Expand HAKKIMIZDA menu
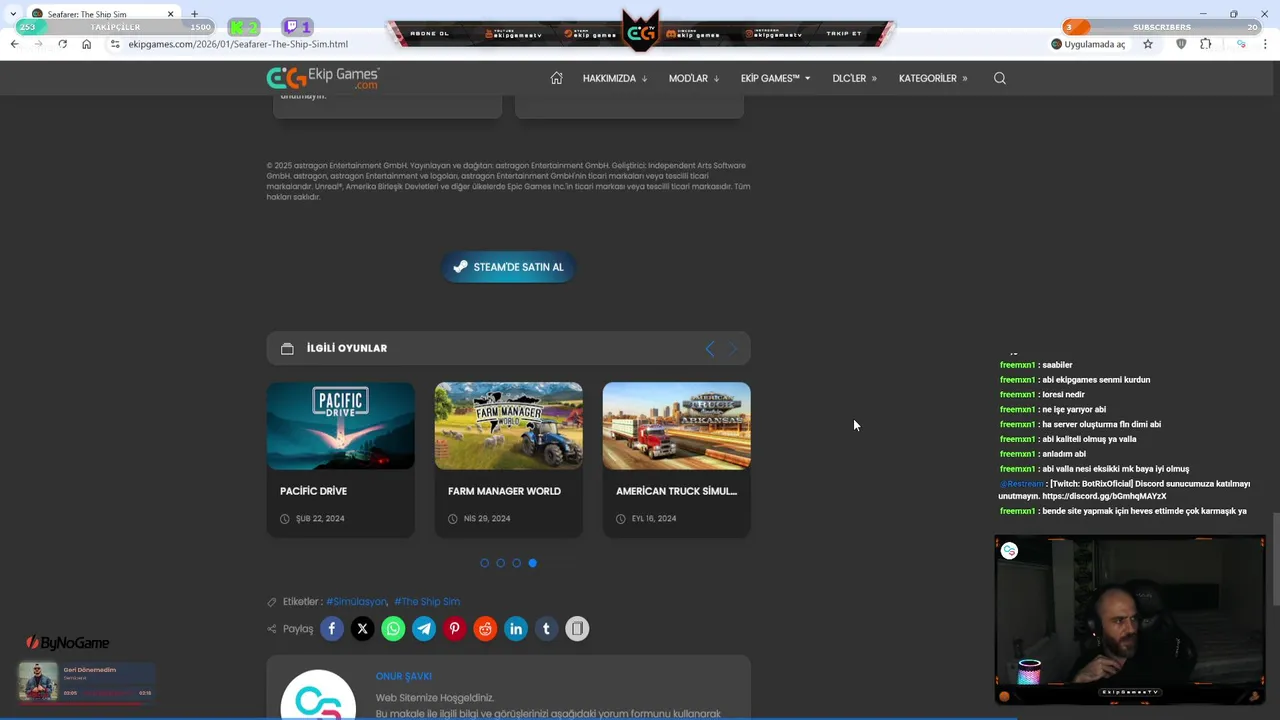Viewport: 1280px width, 720px height. point(615,78)
